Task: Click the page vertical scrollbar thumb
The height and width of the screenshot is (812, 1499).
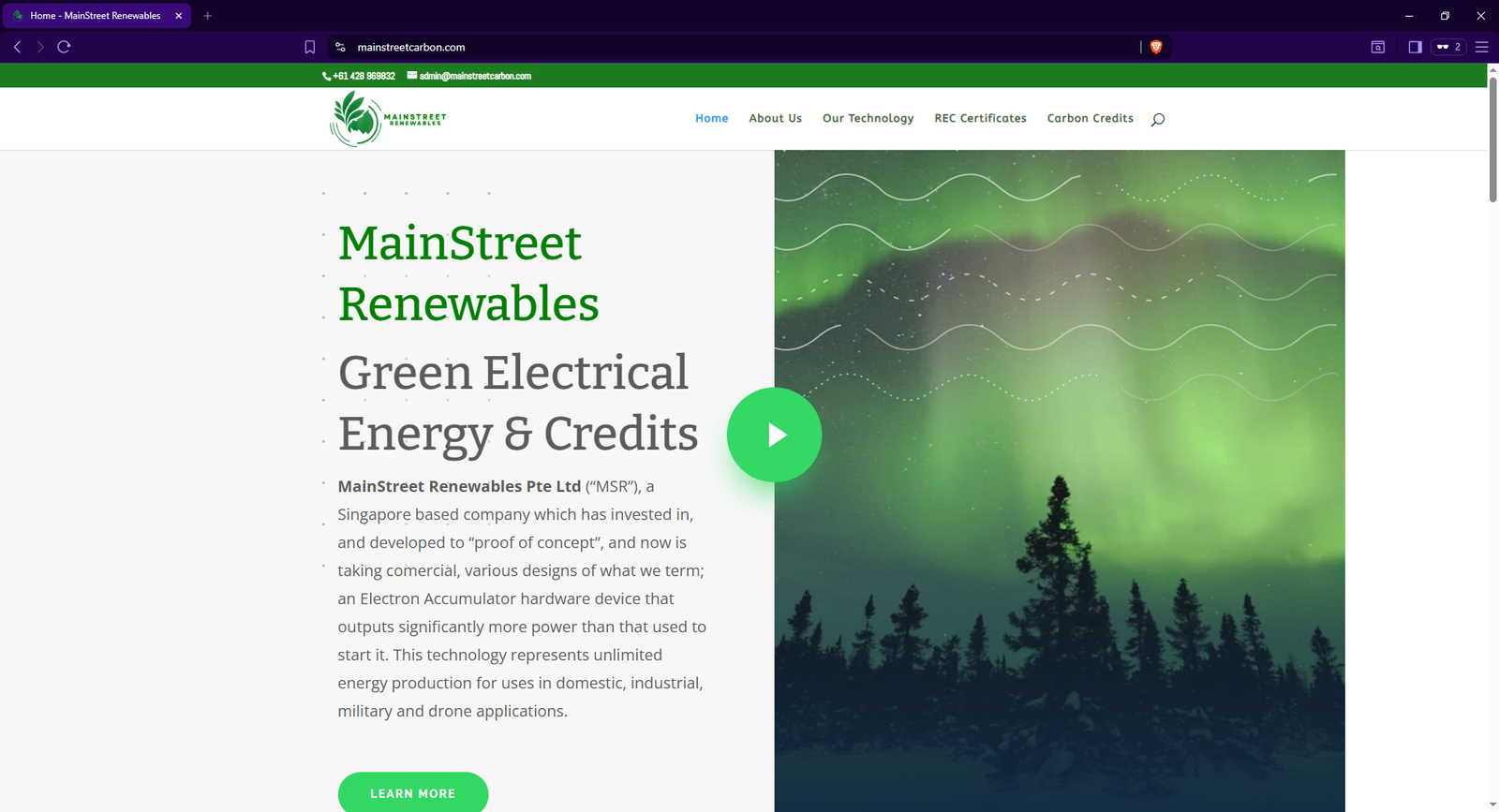Action: point(1492,139)
